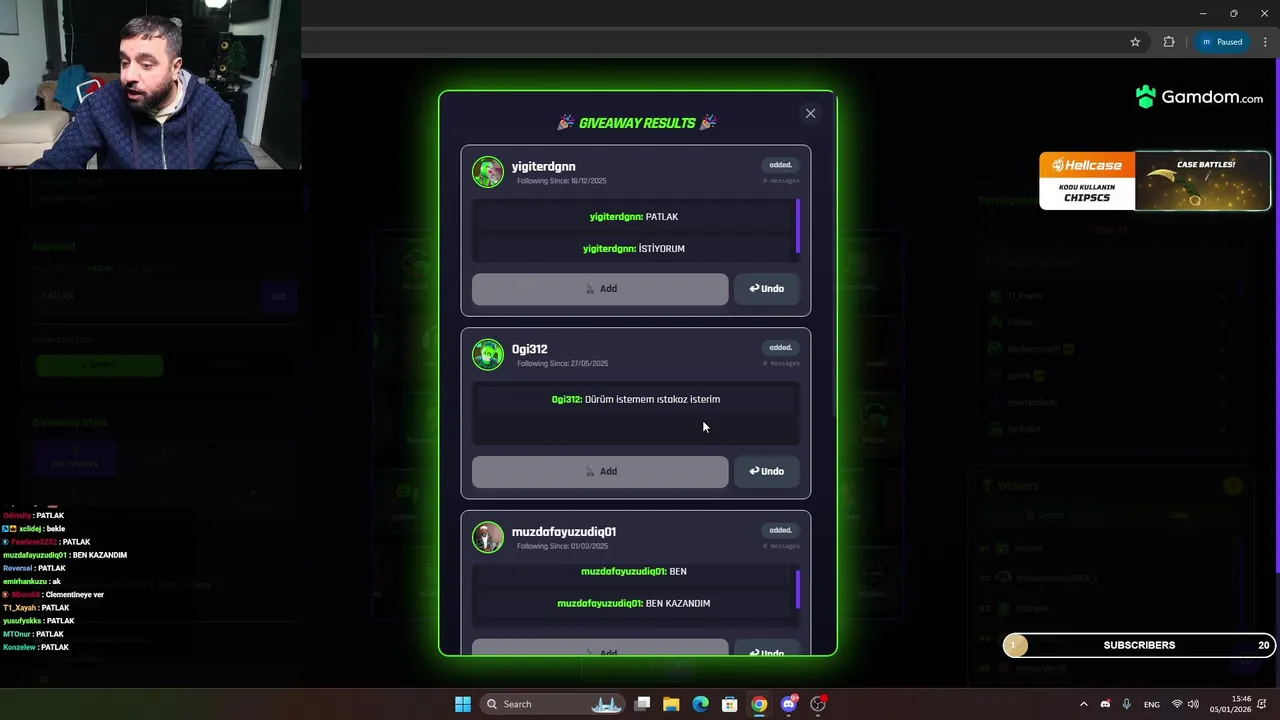Viewport: 1280px width, 720px height.
Task: Click the purple message scrollbar in muzdafayuzudiq01 card
Action: pyautogui.click(x=798, y=589)
